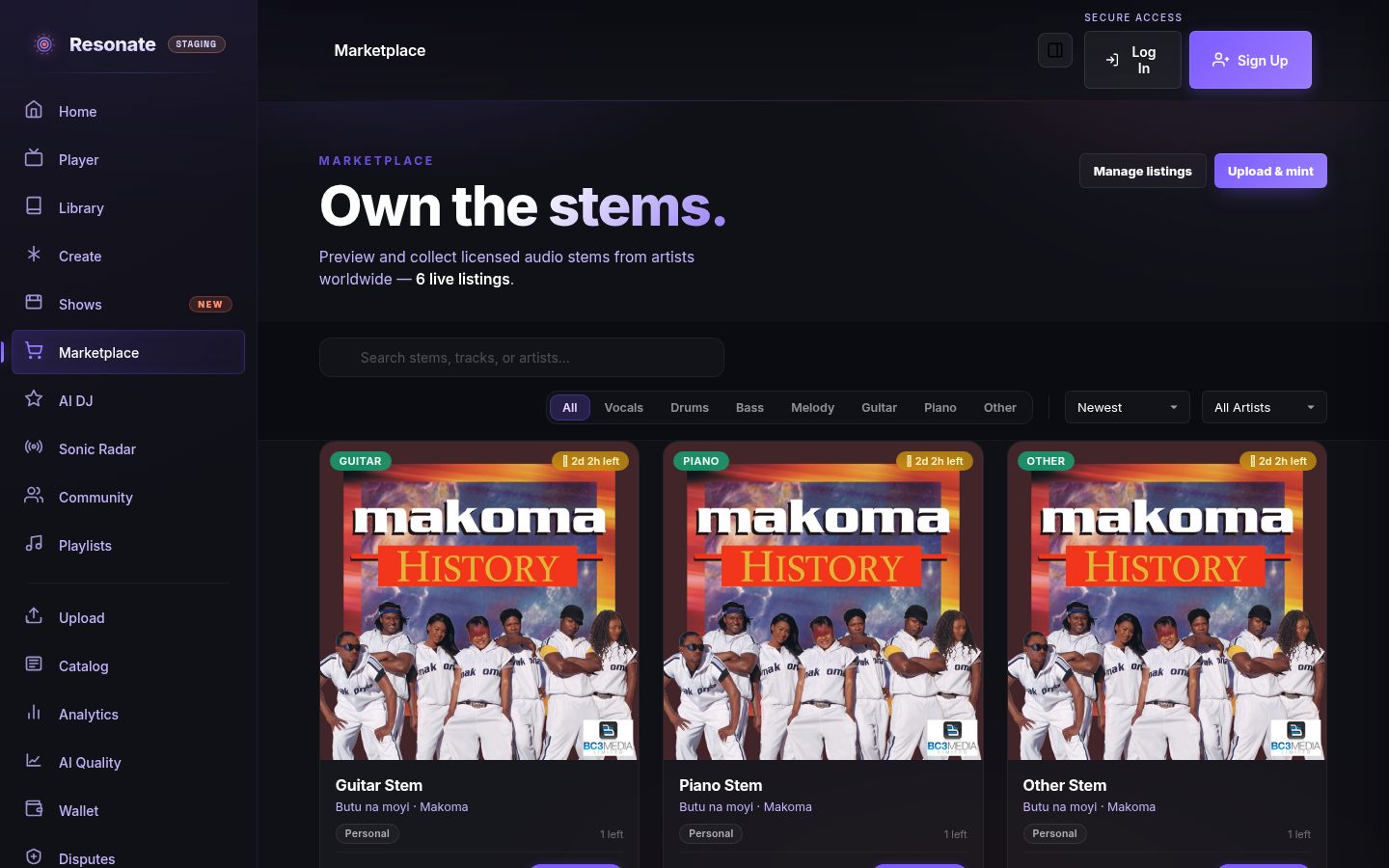Click Personal license tag on Piano Stem

coord(711,833)
